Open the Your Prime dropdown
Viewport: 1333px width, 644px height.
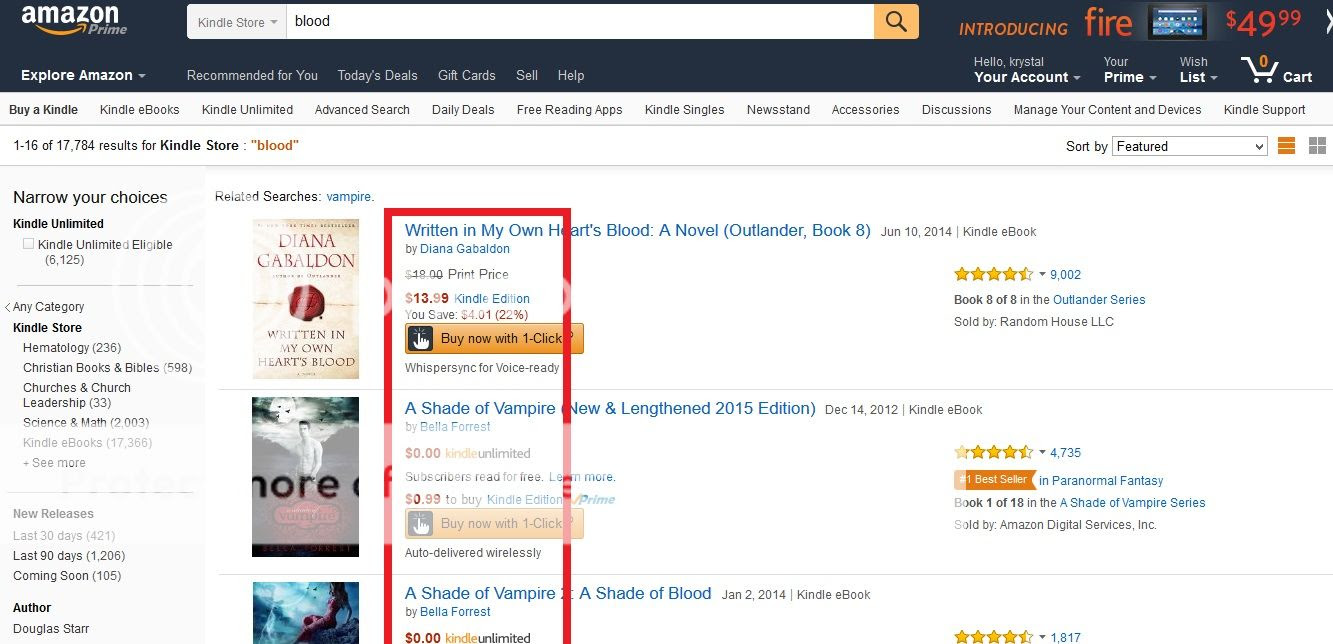click(x=1130, y=77)
